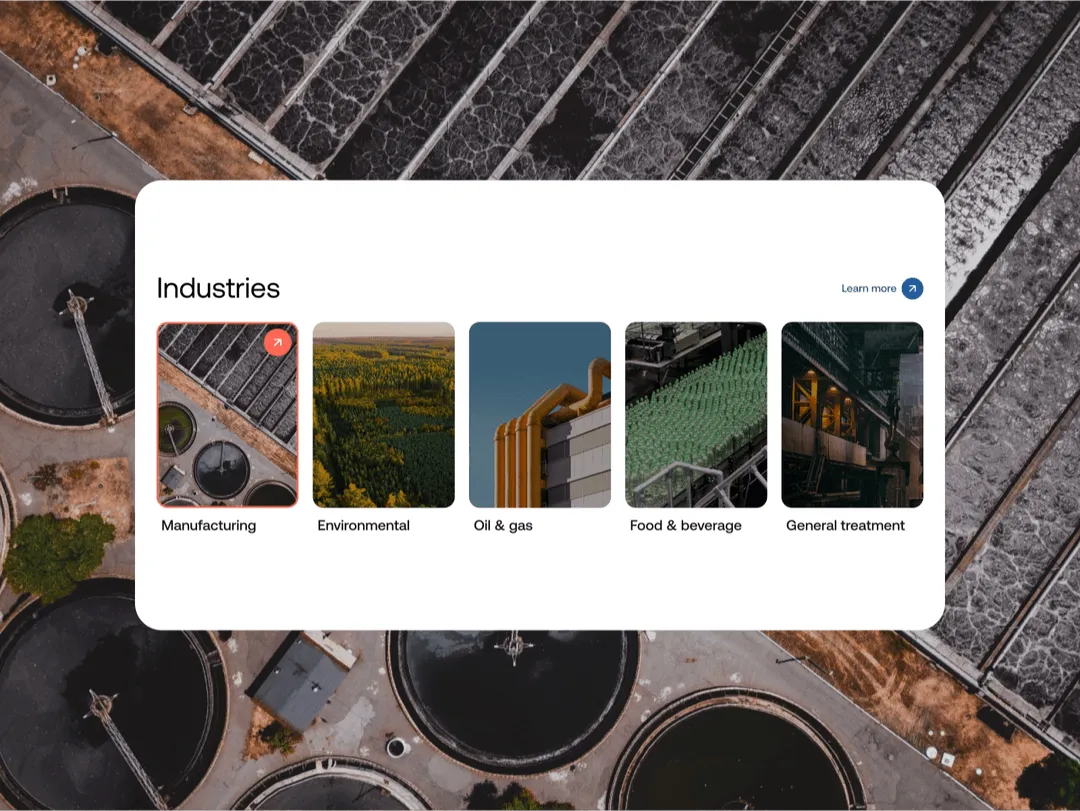1080x811 pixels.
Task: Click the Food & beverage label
Action: coord(686,526)
